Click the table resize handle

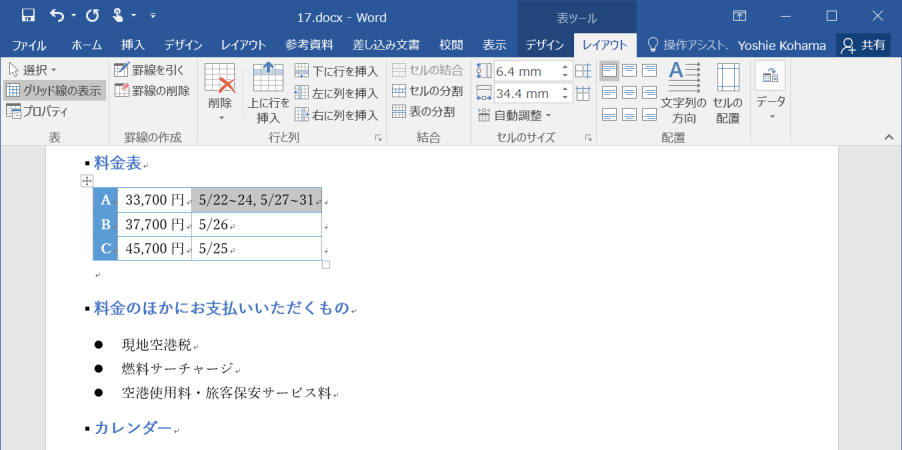coord(326,265)
